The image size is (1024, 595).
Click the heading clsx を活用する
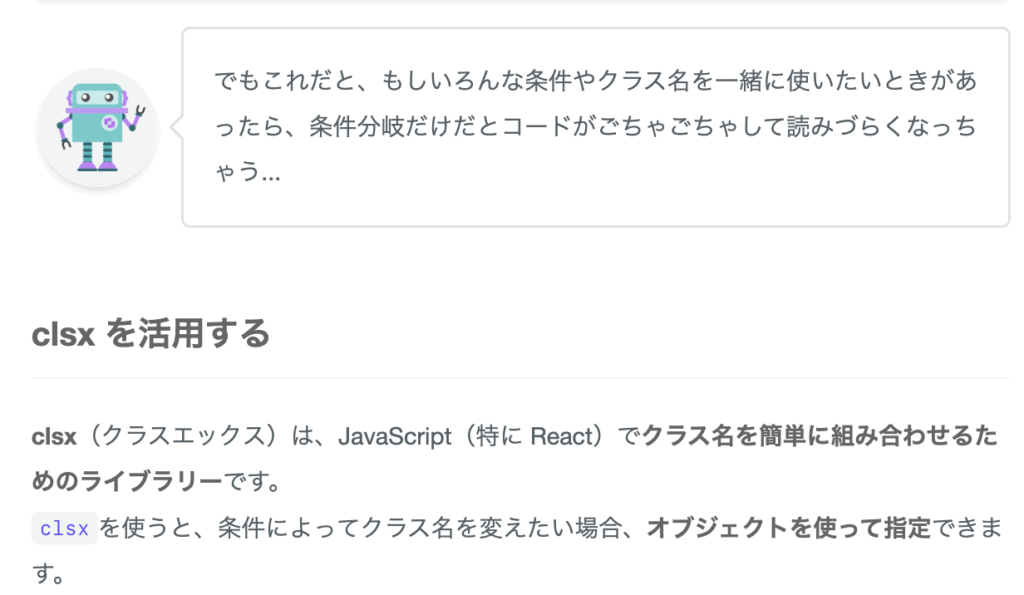[151, 333]
